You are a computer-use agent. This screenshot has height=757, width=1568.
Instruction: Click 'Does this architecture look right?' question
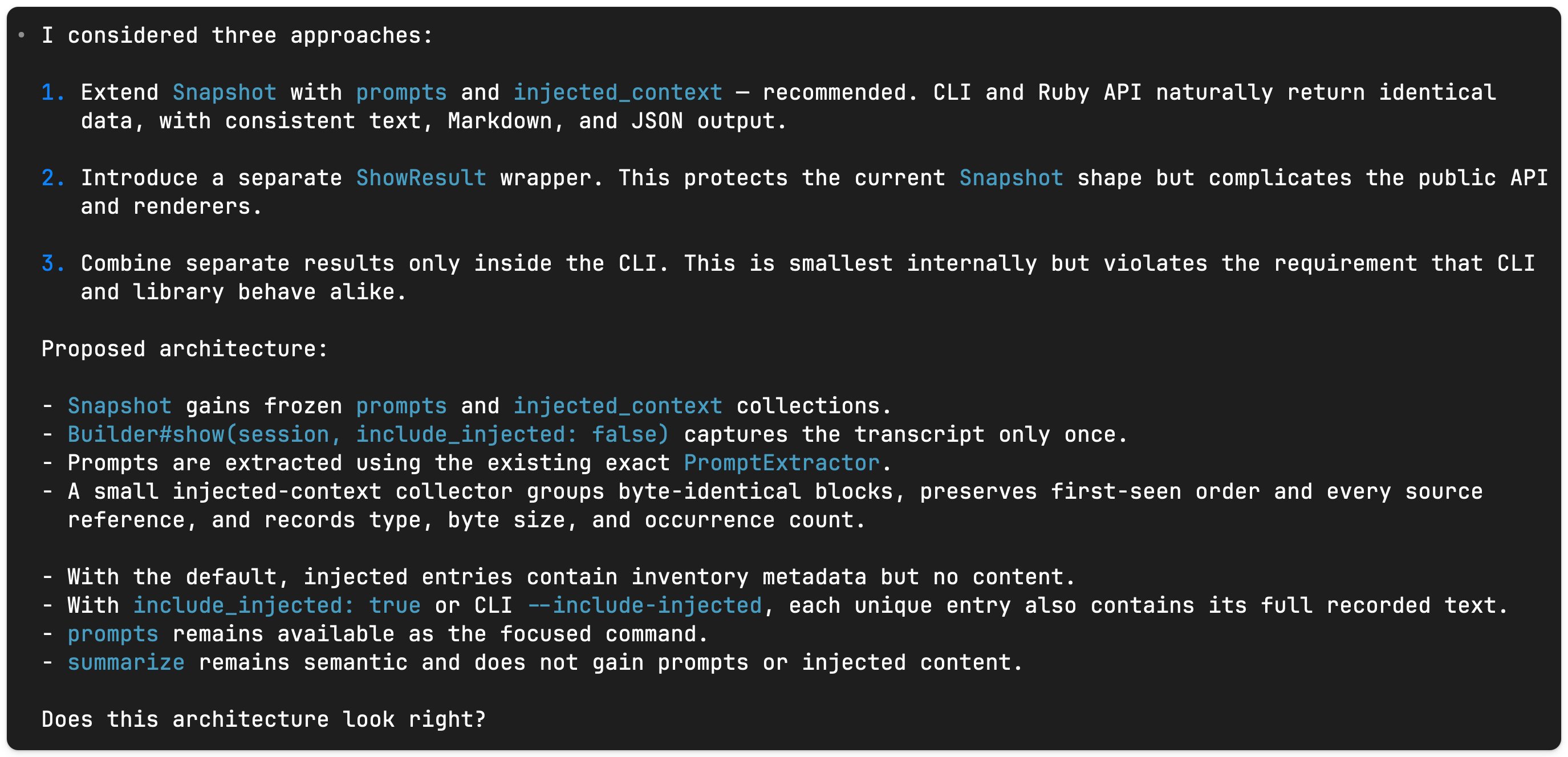click(263, 719)
